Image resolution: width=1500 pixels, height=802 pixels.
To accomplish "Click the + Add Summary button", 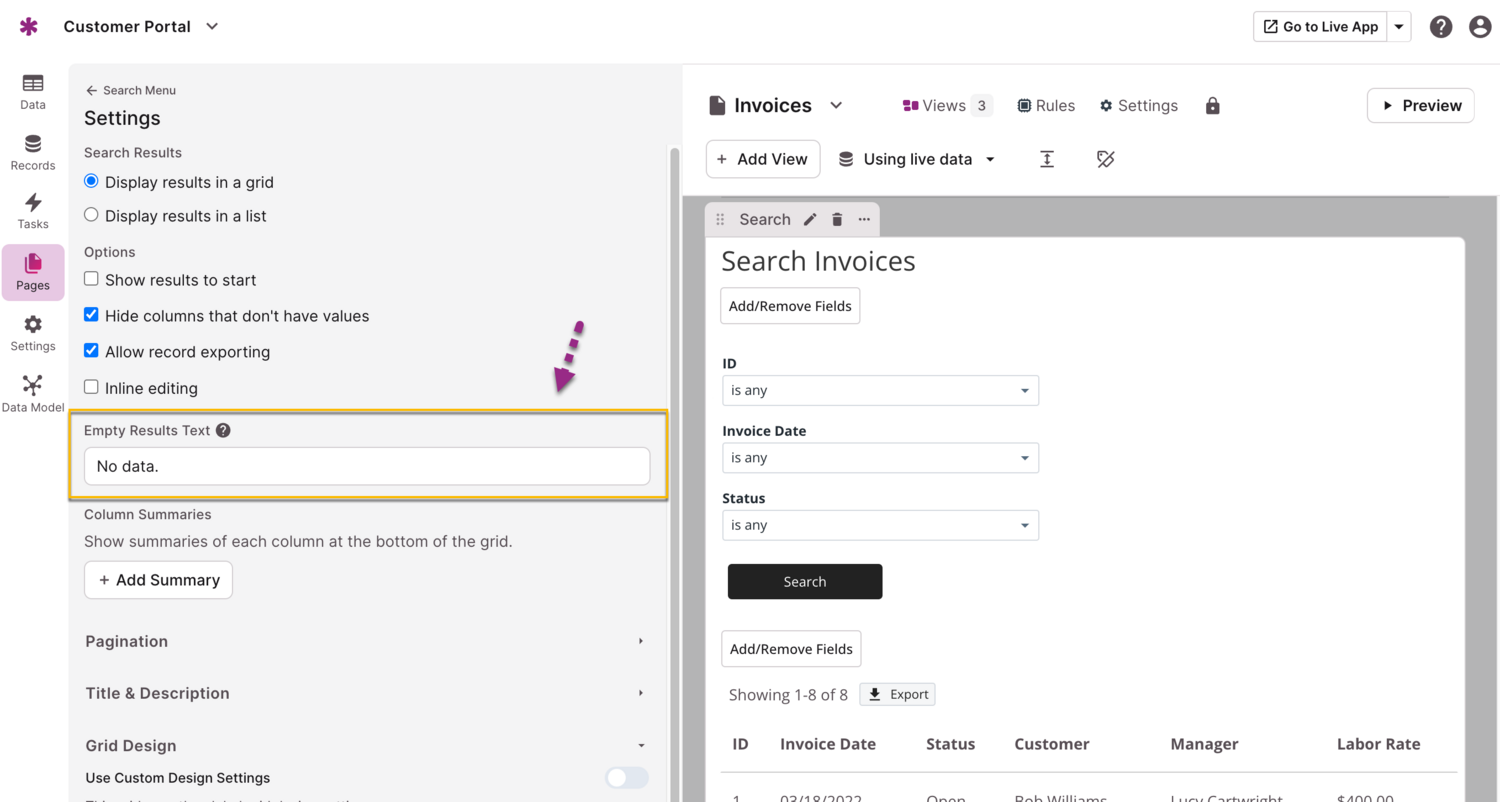I will click(158, 580).
